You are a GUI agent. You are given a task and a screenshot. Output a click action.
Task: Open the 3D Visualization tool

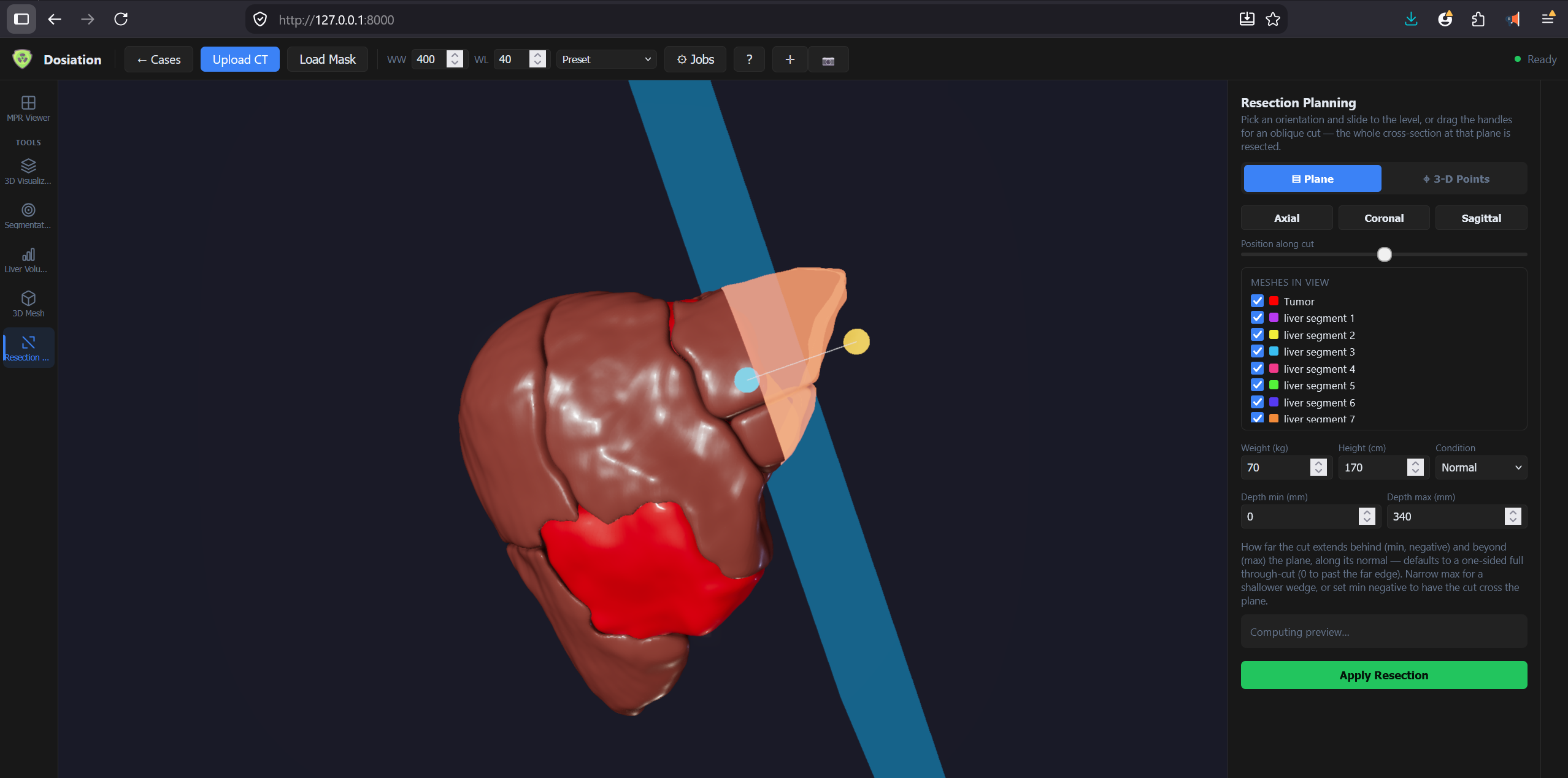(x=28, y=172)
